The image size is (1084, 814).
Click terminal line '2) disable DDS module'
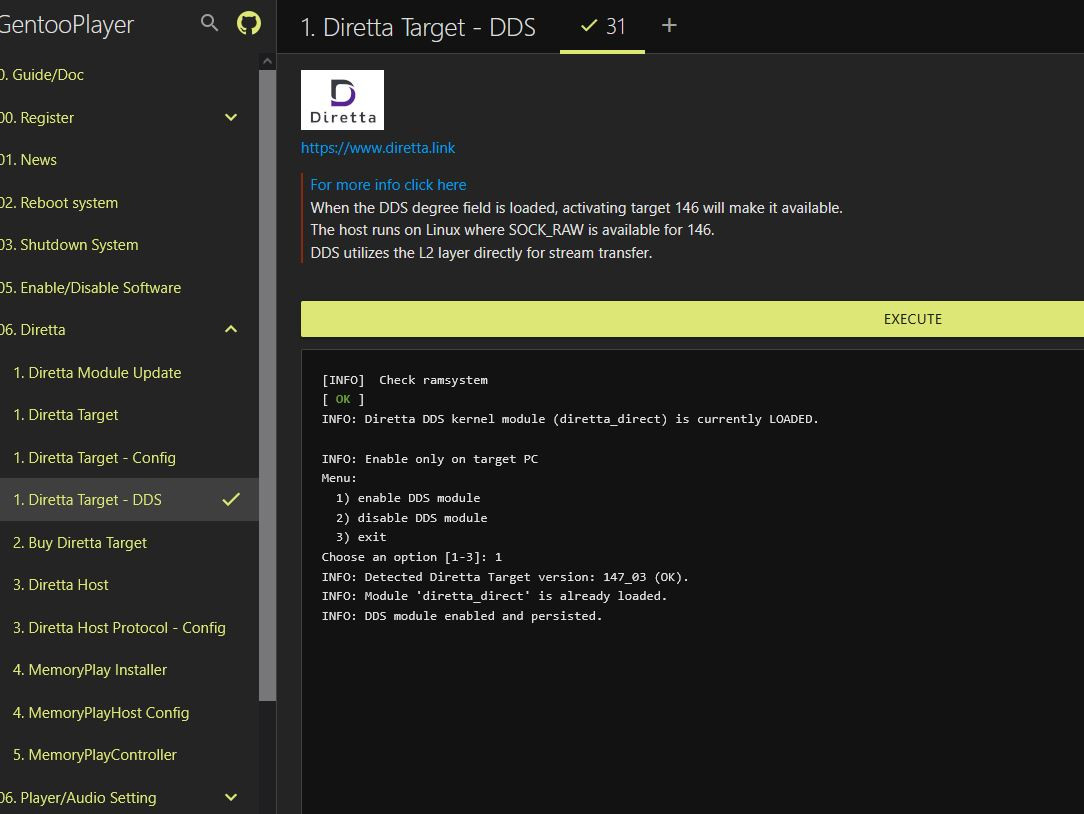tap(411, 518)
